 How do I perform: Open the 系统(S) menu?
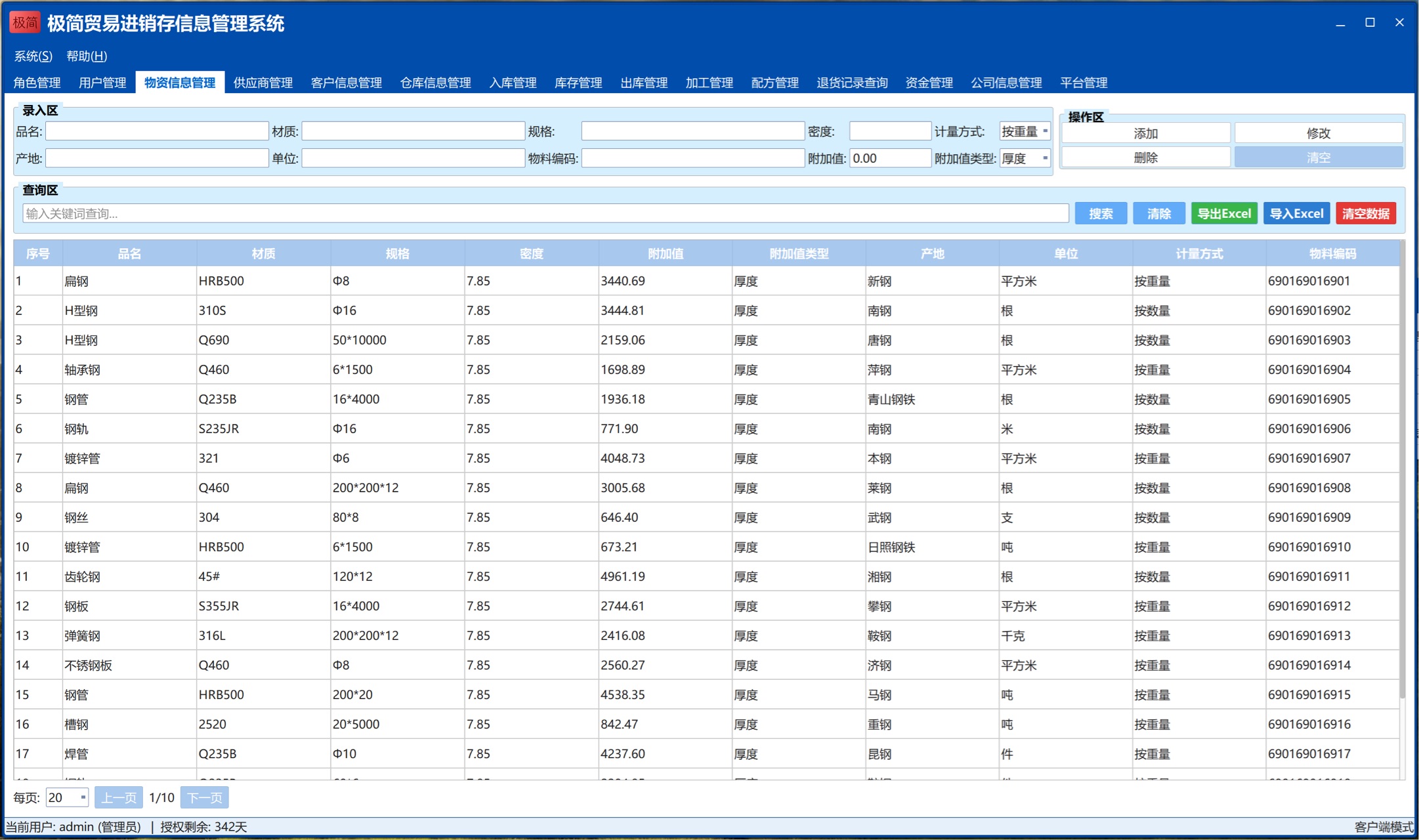click(33, 56)
